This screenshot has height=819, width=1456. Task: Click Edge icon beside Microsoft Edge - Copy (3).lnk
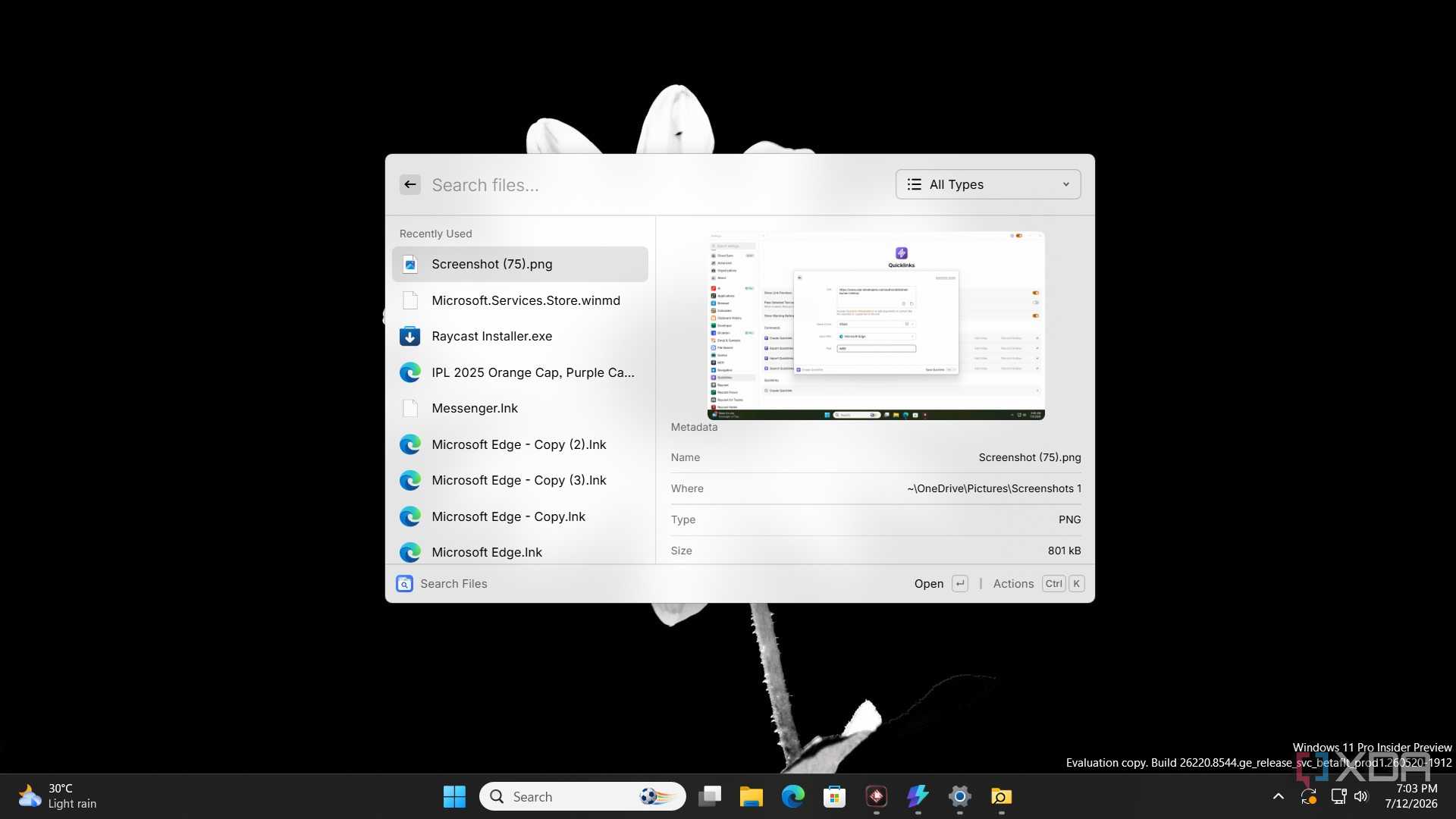tap(410, 480)
